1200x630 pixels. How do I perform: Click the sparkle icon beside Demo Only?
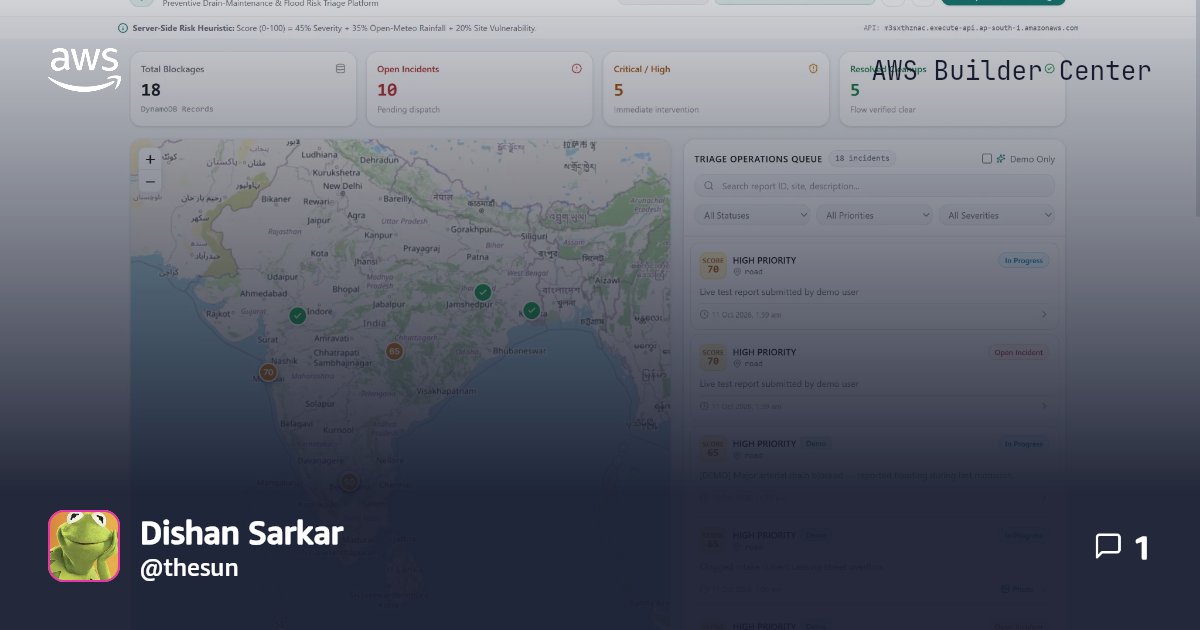tap(1001, 159)
